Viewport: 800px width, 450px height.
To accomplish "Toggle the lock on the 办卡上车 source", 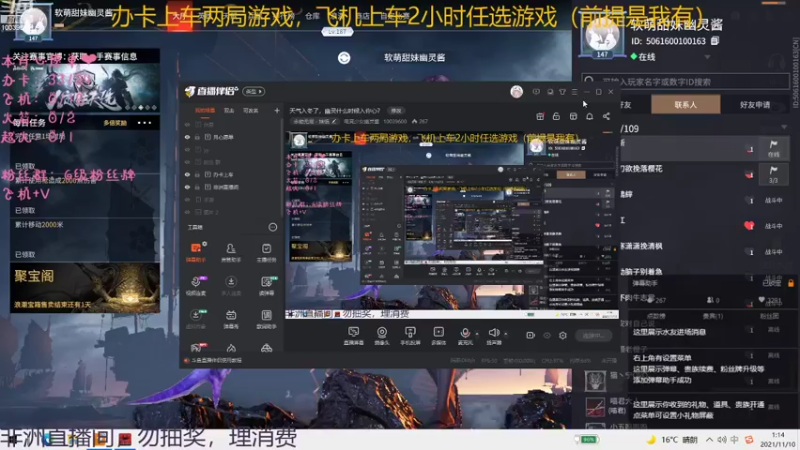I will (x=197, y=174).
